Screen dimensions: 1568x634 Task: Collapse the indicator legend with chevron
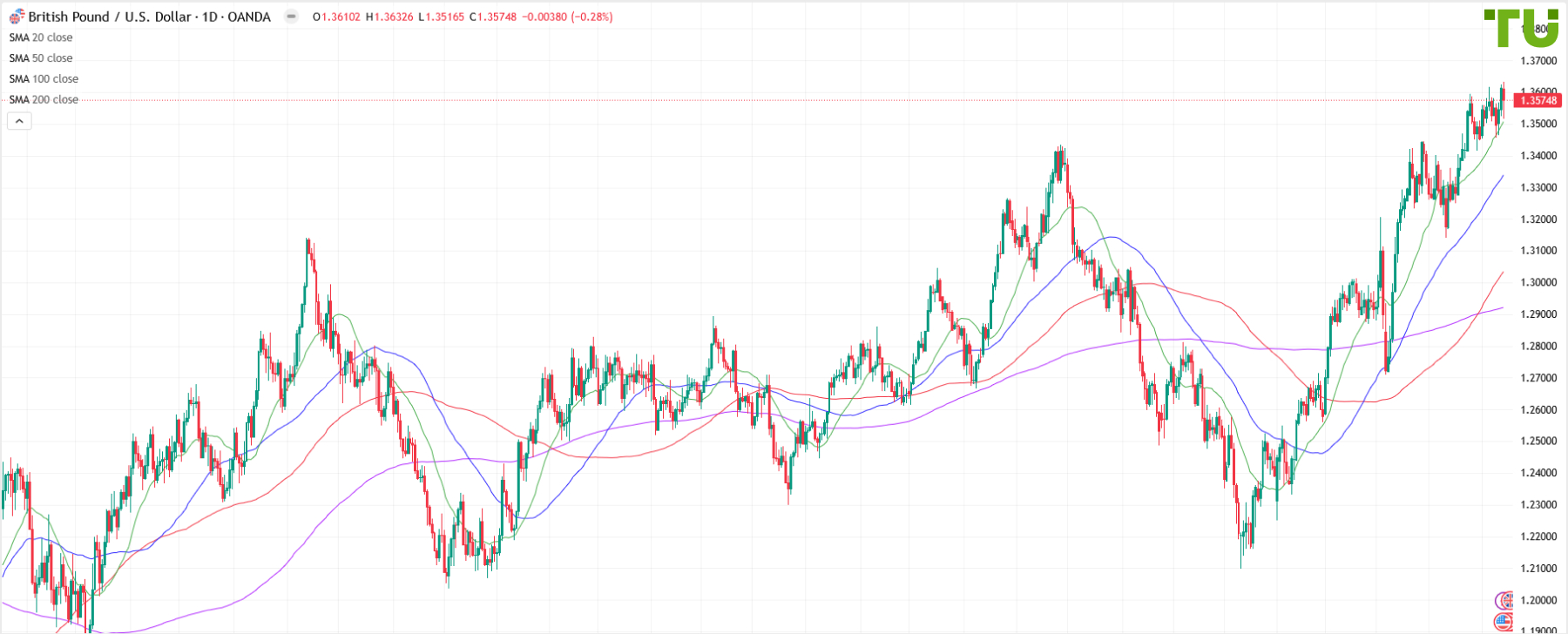[x=19, y=121]
